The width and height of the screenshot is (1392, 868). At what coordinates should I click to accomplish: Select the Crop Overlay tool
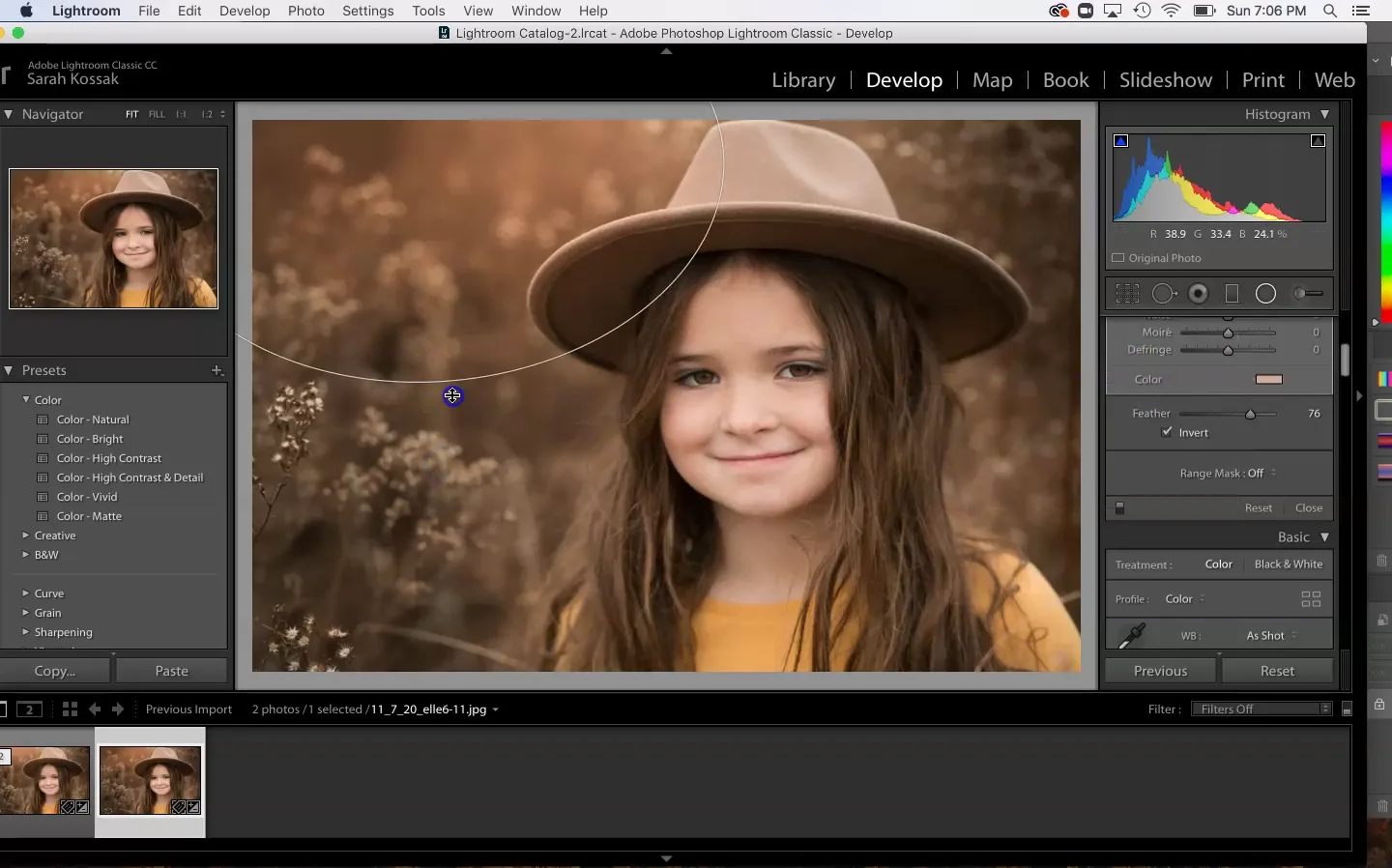[1127, 294]
